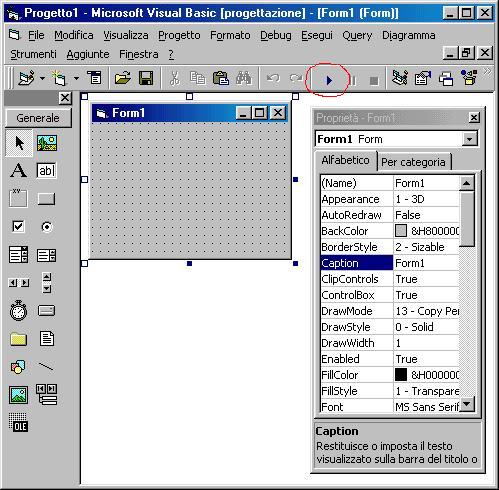Click the BackColor gray color swatch

click(x=401, y=231)
